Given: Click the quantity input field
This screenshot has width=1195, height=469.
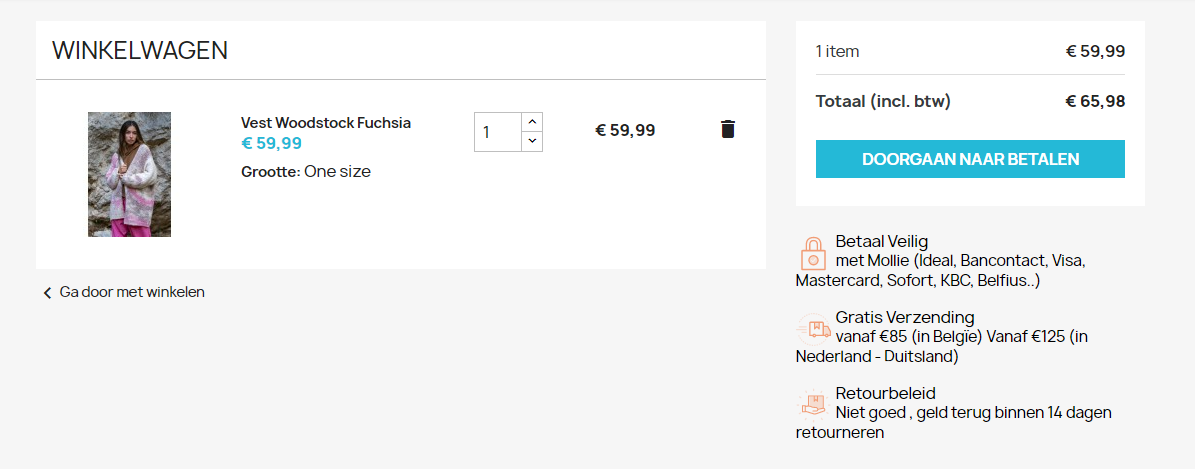Looking at the screenshot, I should [x=497, y=132].
